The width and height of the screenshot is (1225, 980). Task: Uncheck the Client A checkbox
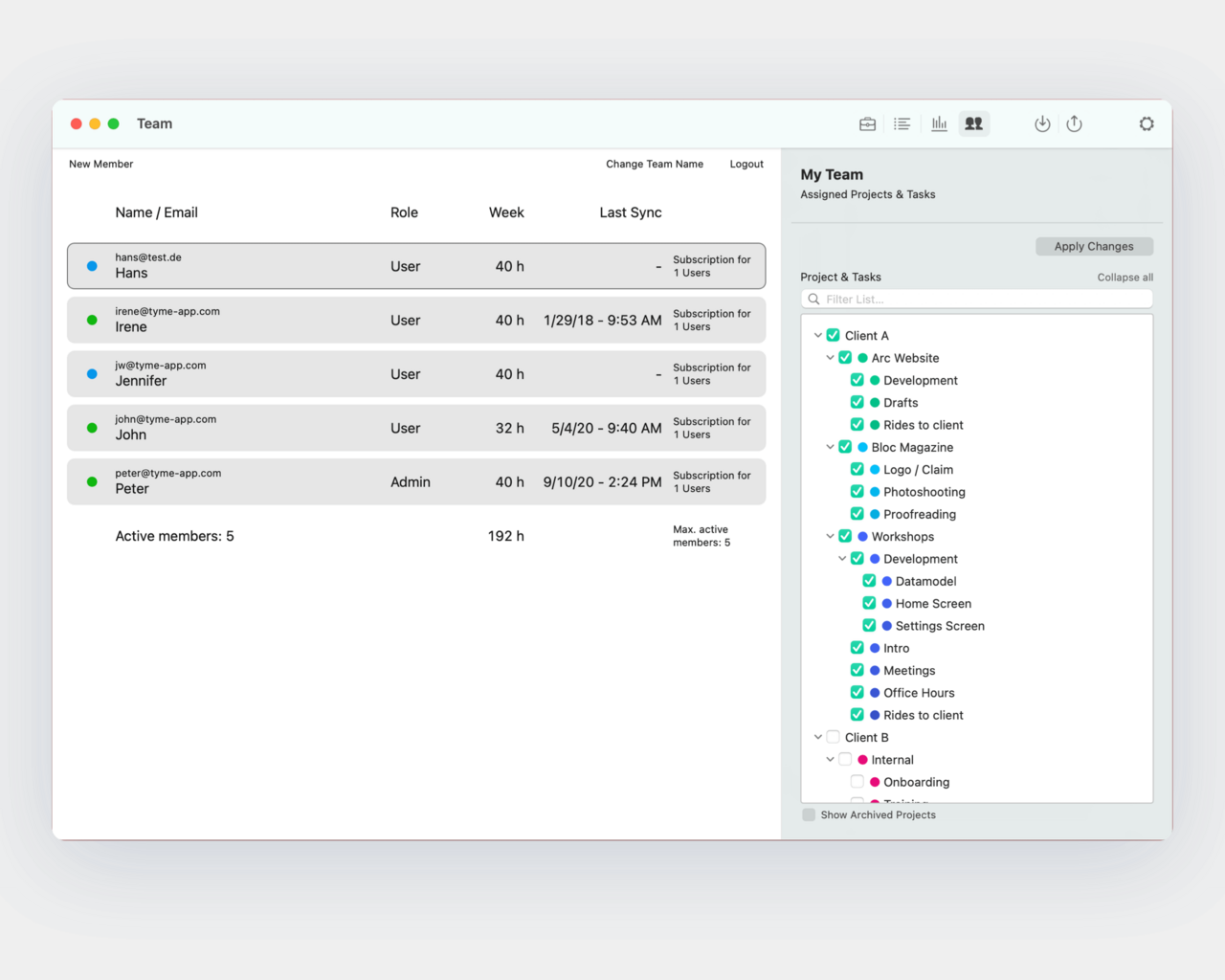click(x=833, y=335)
